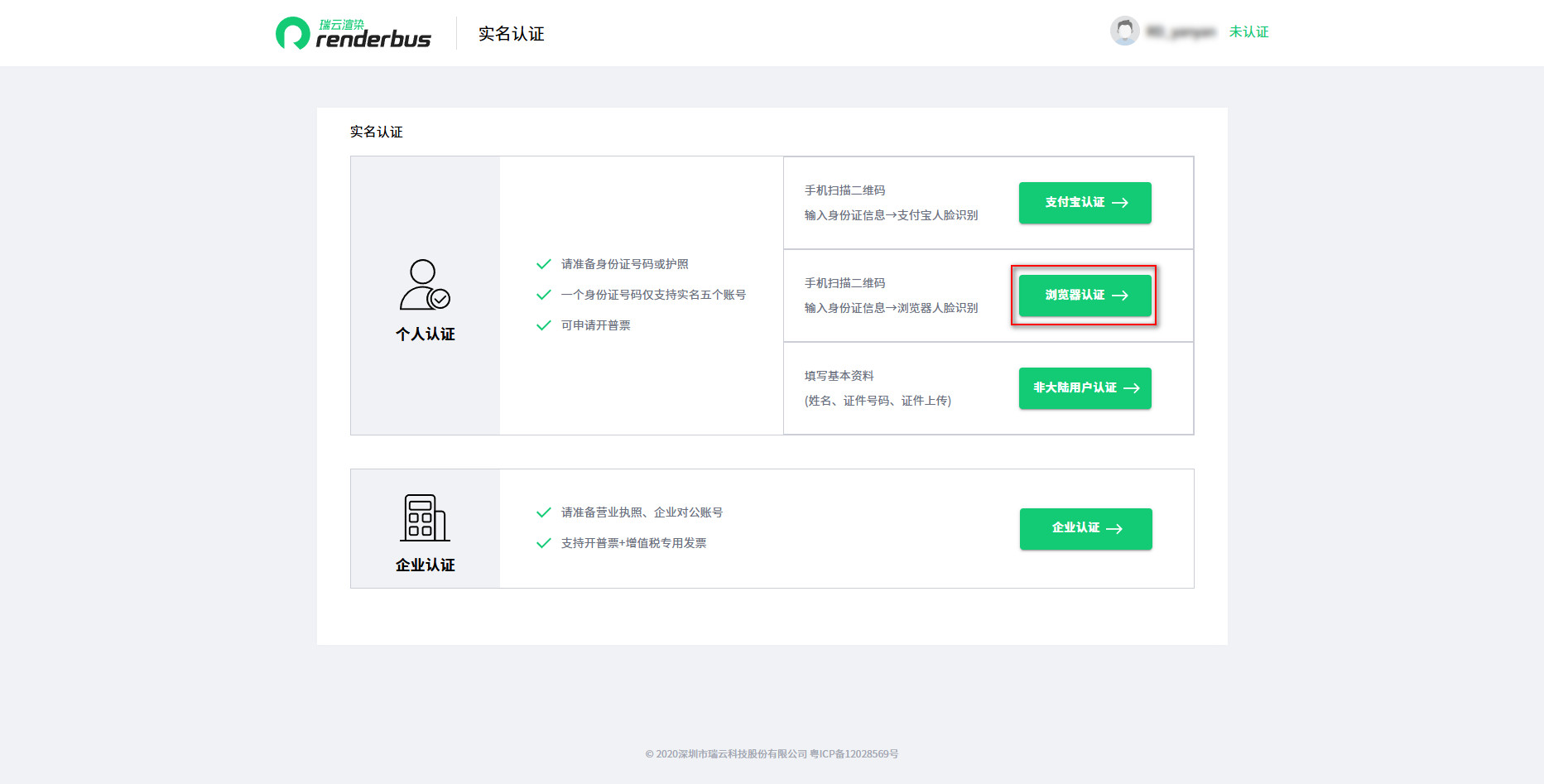Click the 实名认证 section heading in card
1544x784 pixels.
coord(377,132)
